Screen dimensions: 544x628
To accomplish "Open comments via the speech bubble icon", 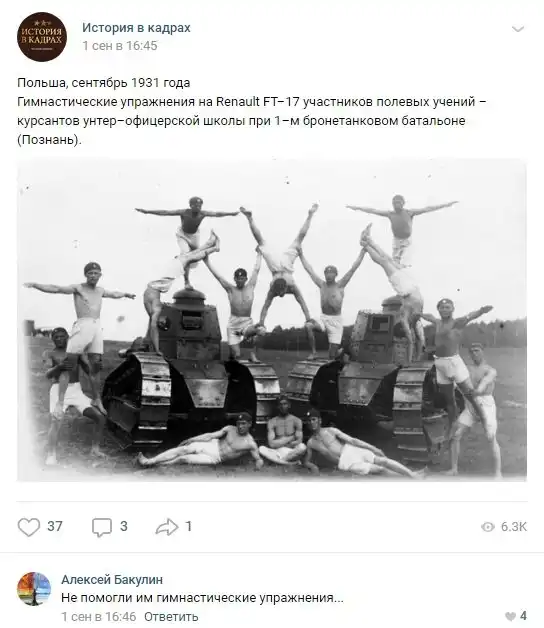I will [102, 527].
